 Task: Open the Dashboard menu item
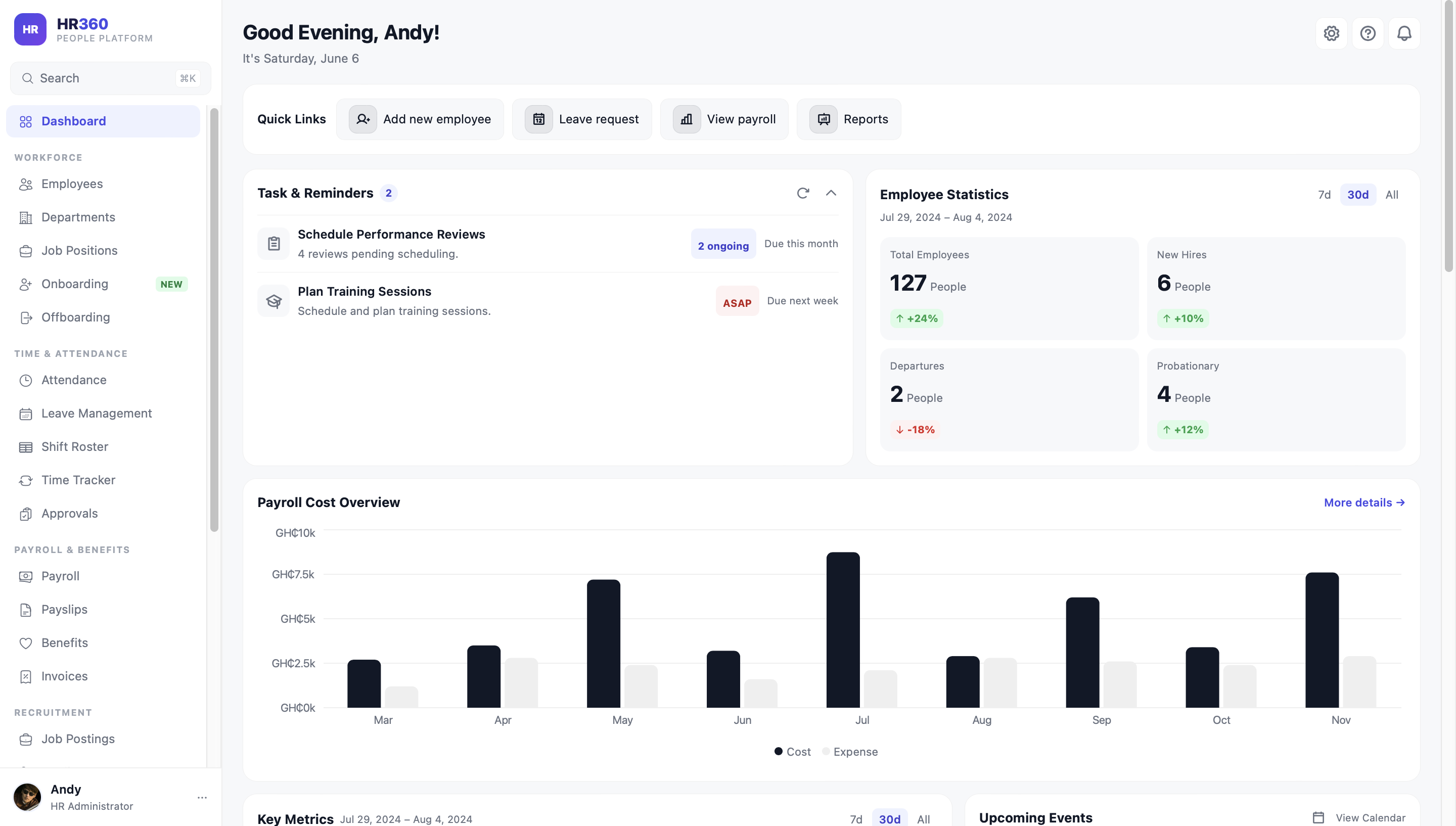click(103, 121)
